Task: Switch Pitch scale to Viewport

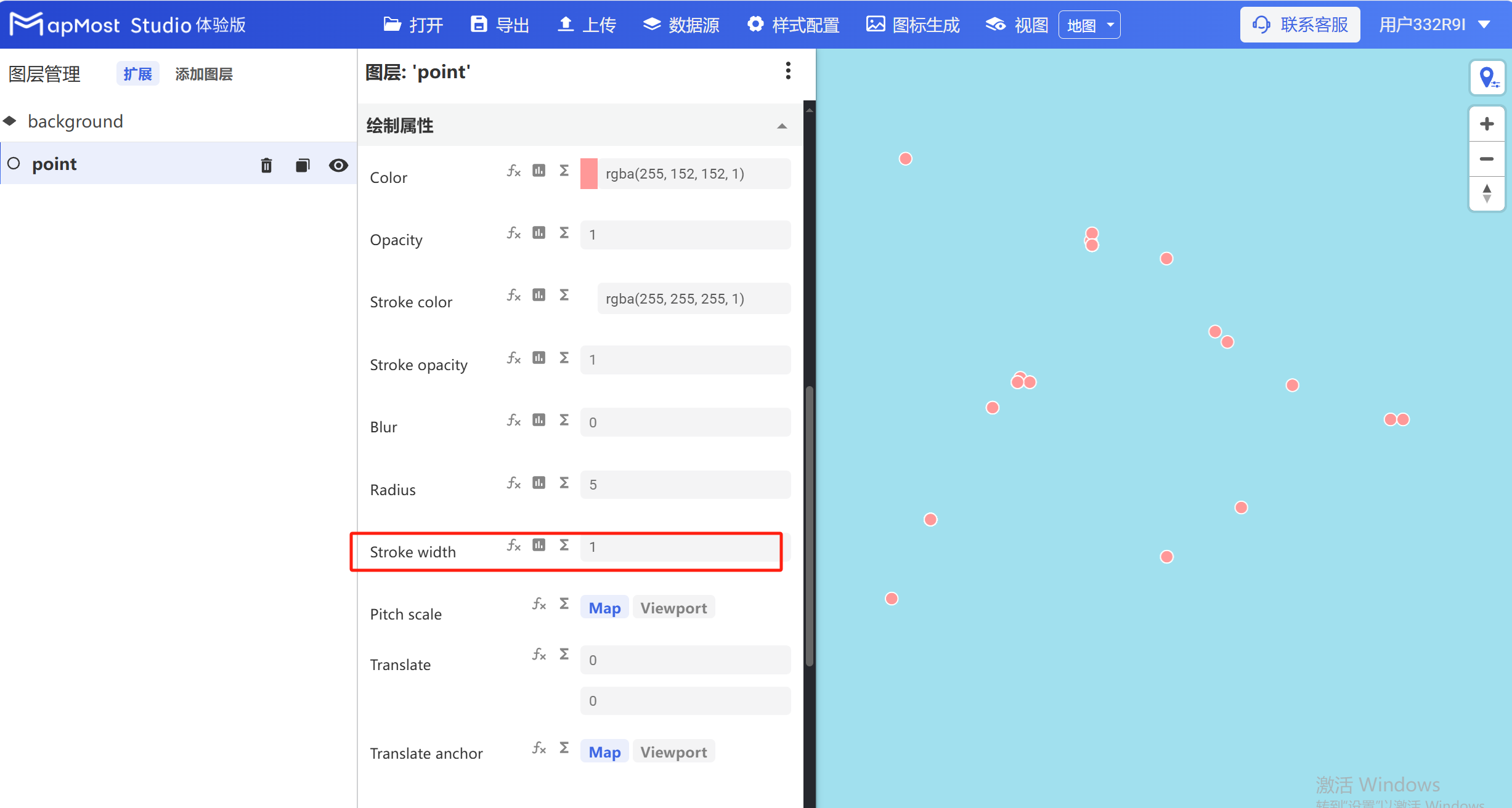Action: pyautogui.click(x=673, y=607)
